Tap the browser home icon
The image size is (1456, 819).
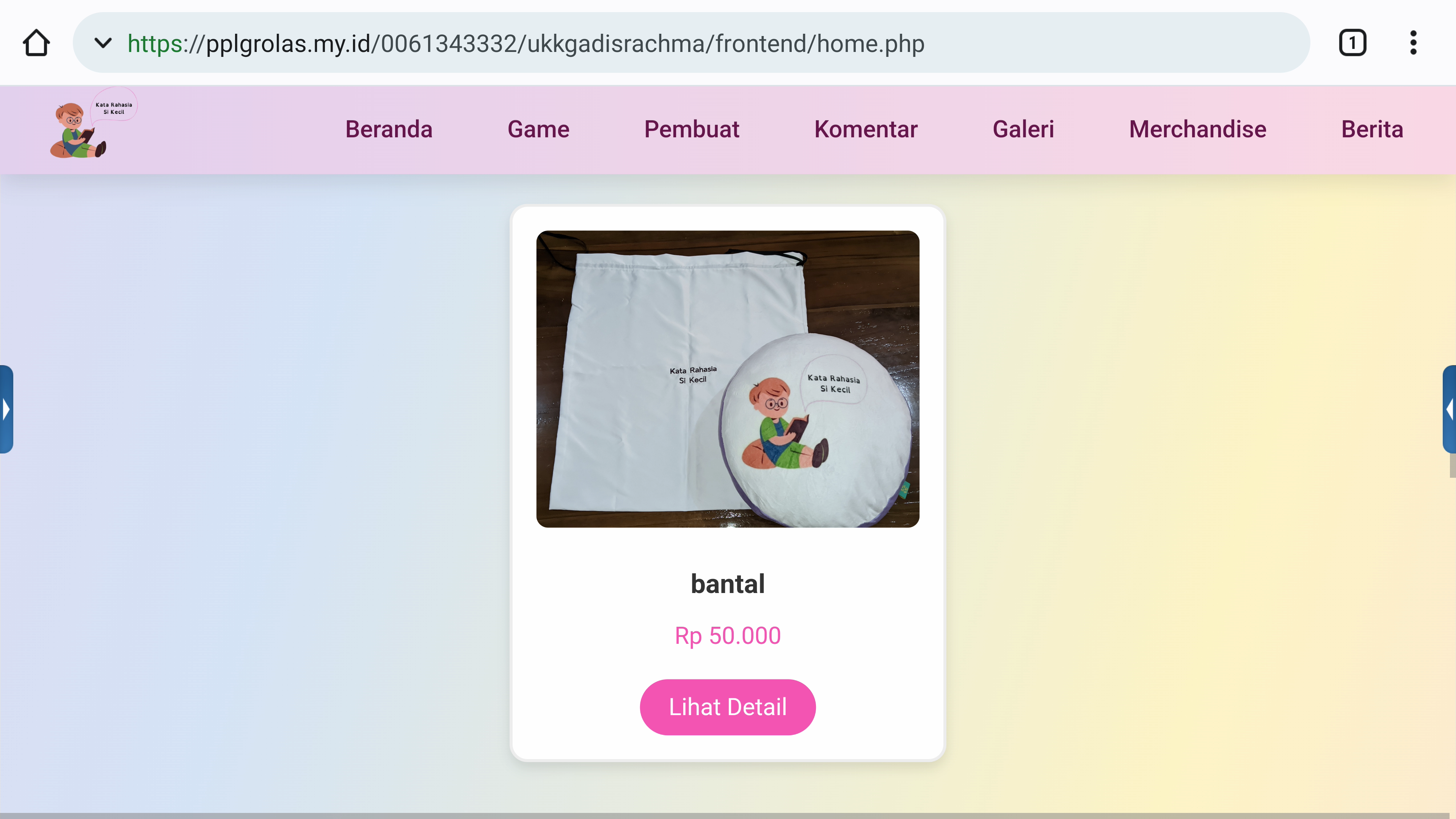click(36, 43)
